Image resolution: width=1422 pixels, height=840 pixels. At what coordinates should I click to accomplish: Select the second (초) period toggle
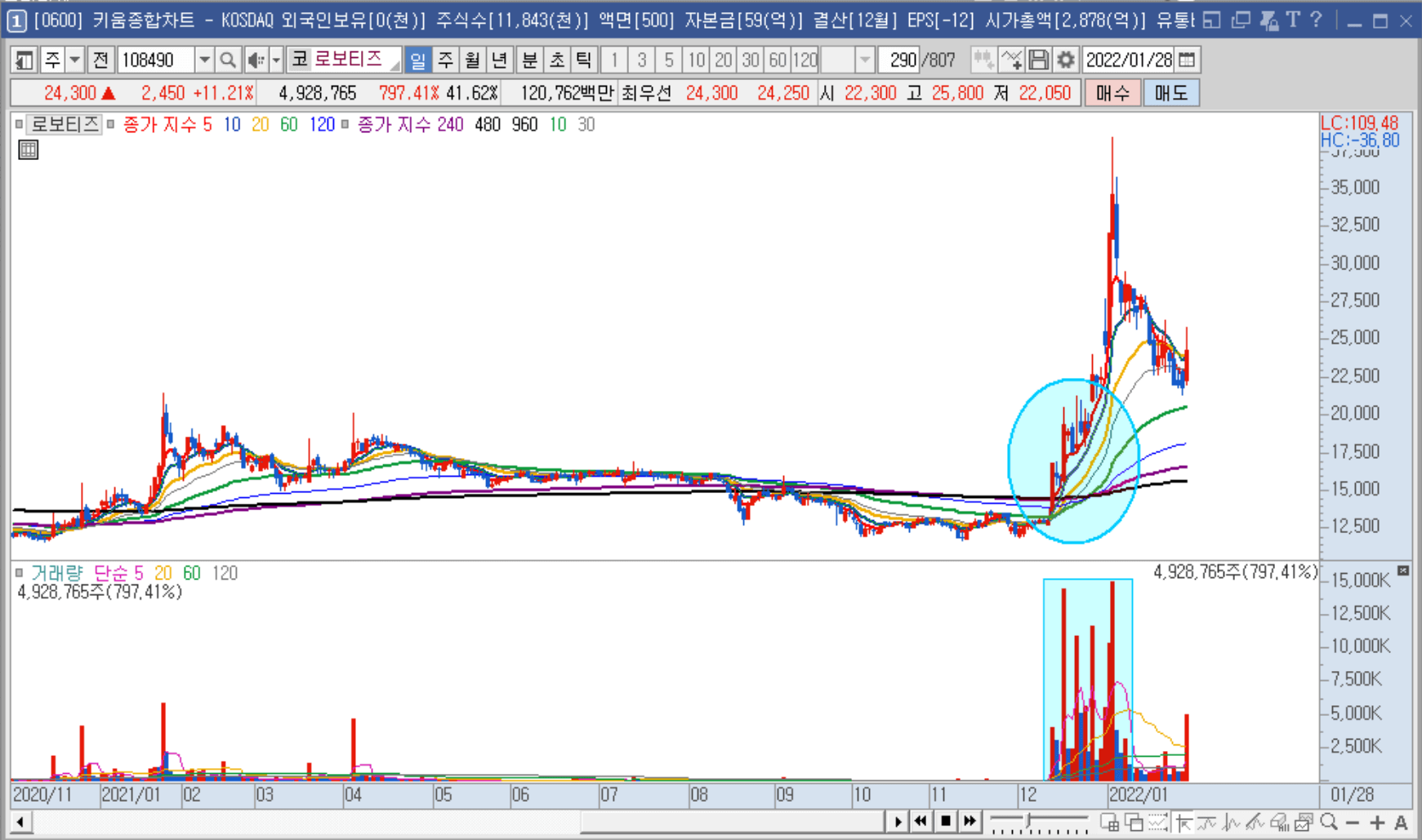tap(557, 60)
